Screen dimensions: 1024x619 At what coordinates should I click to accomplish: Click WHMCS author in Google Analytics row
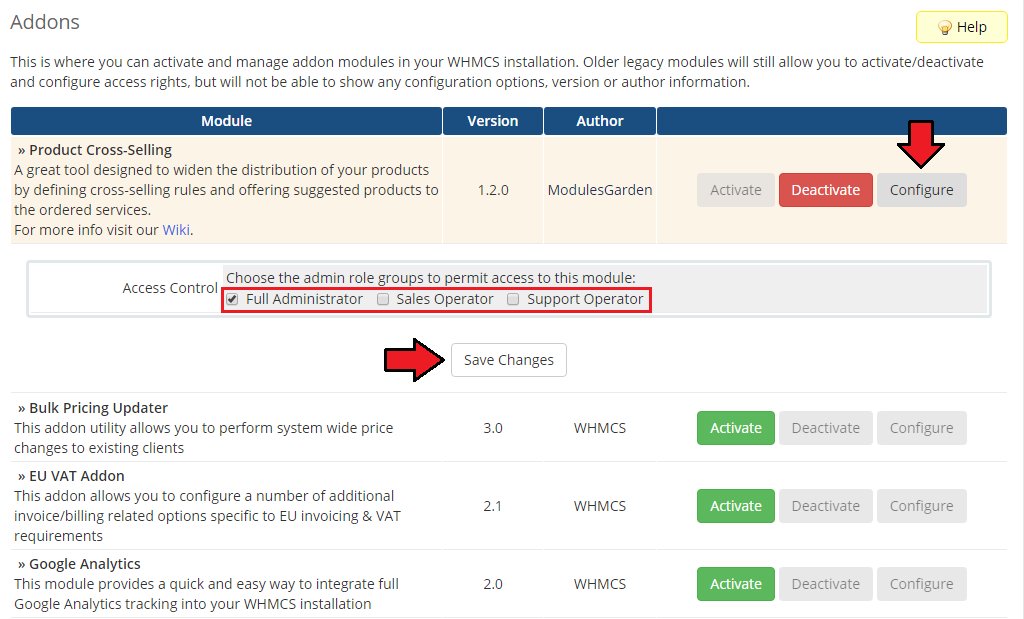click(x=600, y=584)
